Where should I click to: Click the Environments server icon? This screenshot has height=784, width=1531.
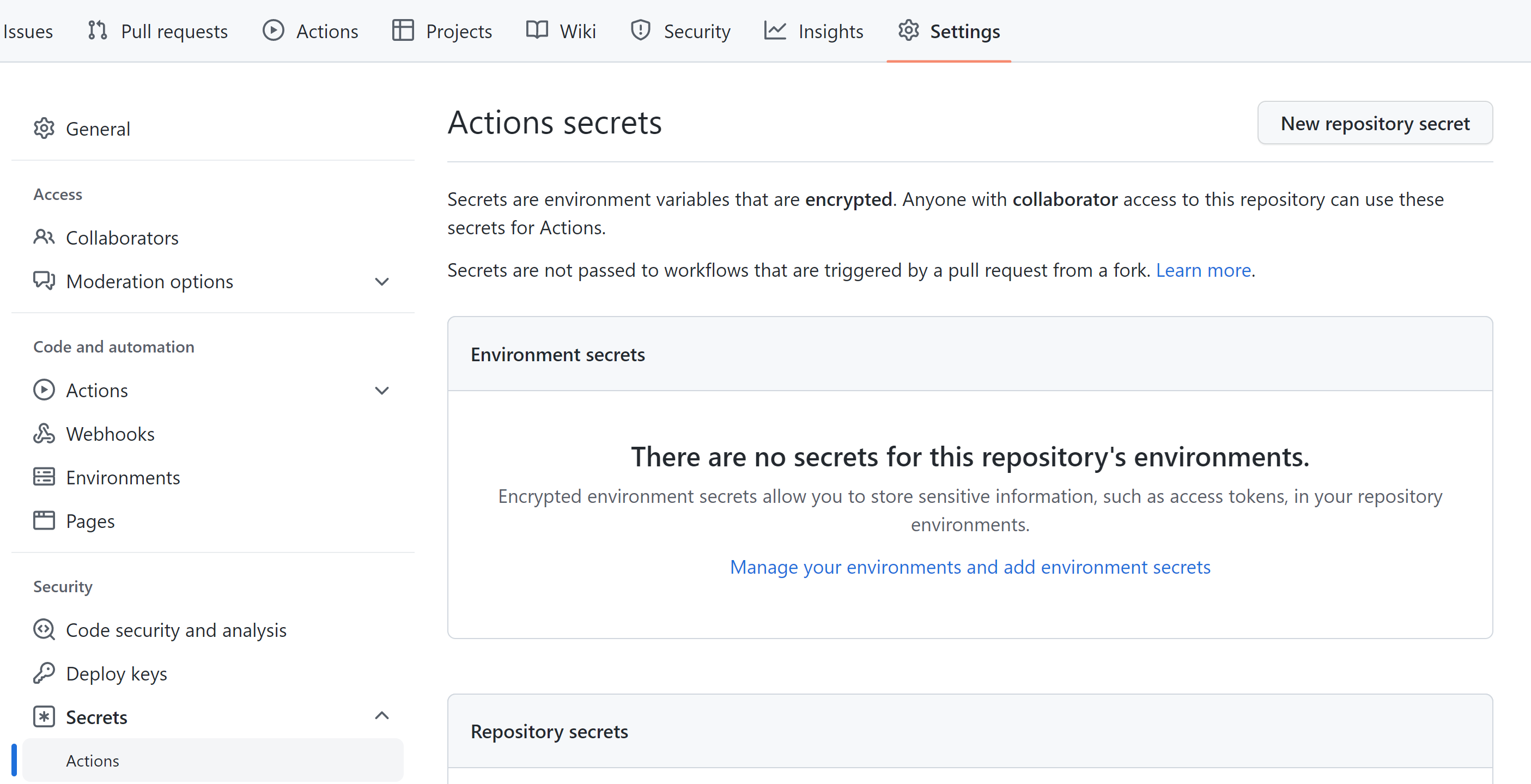pos(44,477)
